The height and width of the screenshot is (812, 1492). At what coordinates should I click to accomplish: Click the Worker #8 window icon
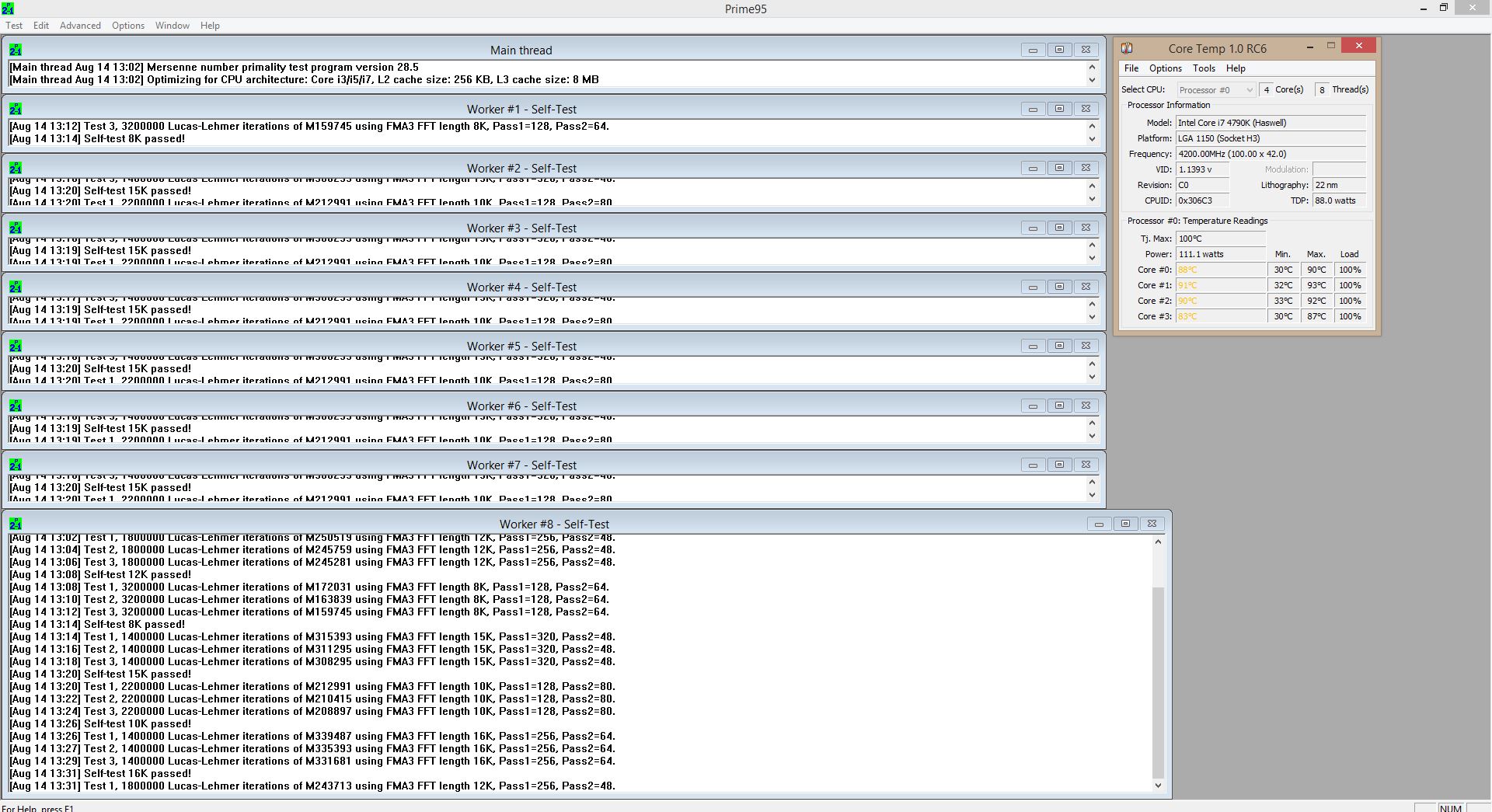(16, 524)
